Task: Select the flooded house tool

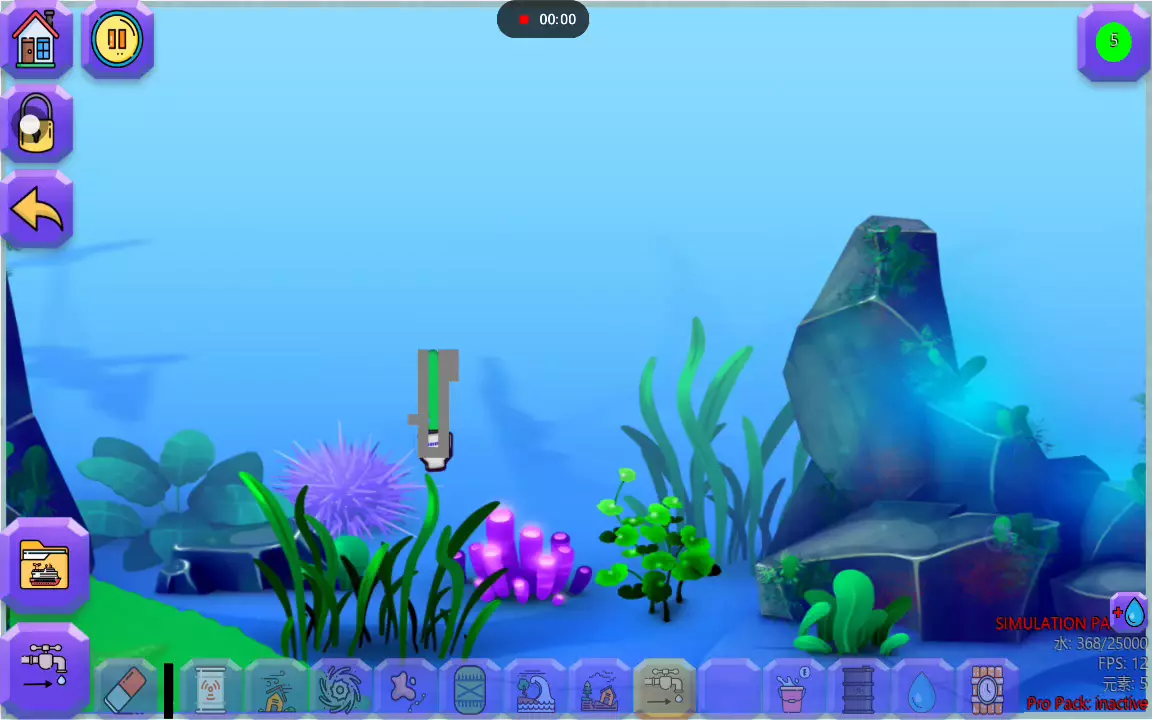Action: 600,689
